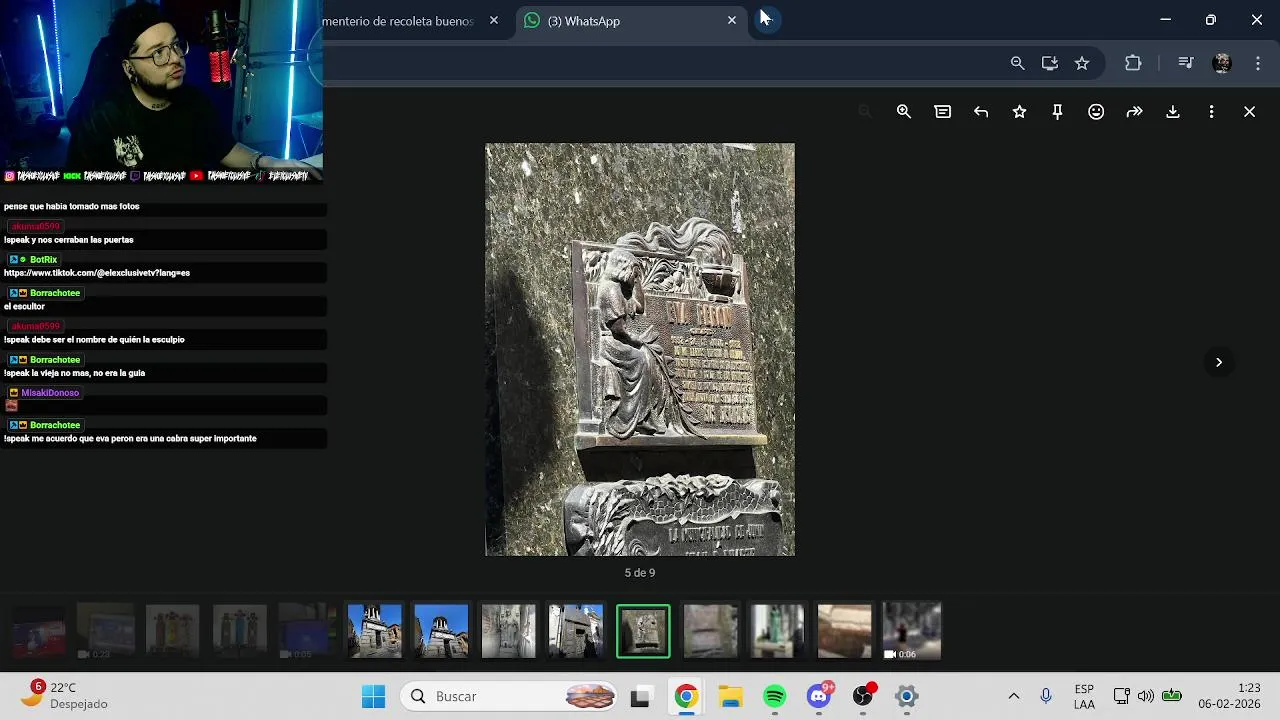The height and width of the screenshot is (720, 1280).
Task: Switch to the WhatsApp browser tab
Action: tap(630, 21)
